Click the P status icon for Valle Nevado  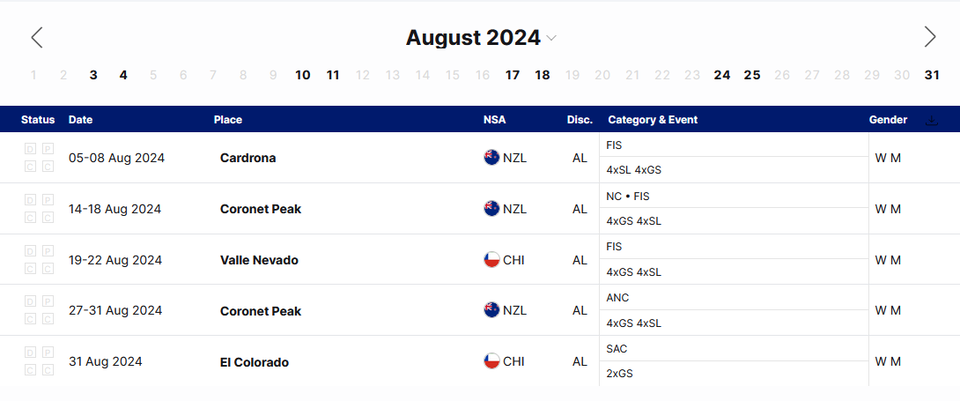tap(46, 252)
